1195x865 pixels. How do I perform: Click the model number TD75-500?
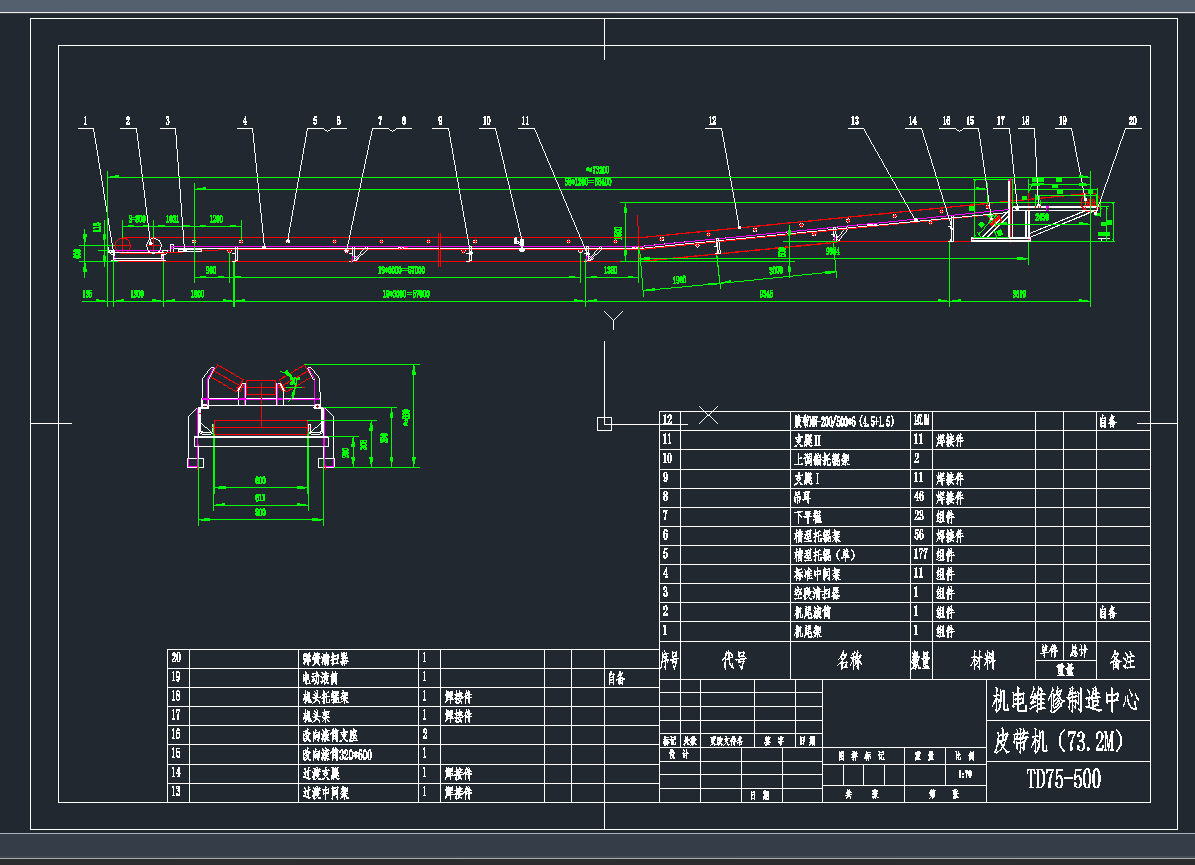tap(1064, 779)
